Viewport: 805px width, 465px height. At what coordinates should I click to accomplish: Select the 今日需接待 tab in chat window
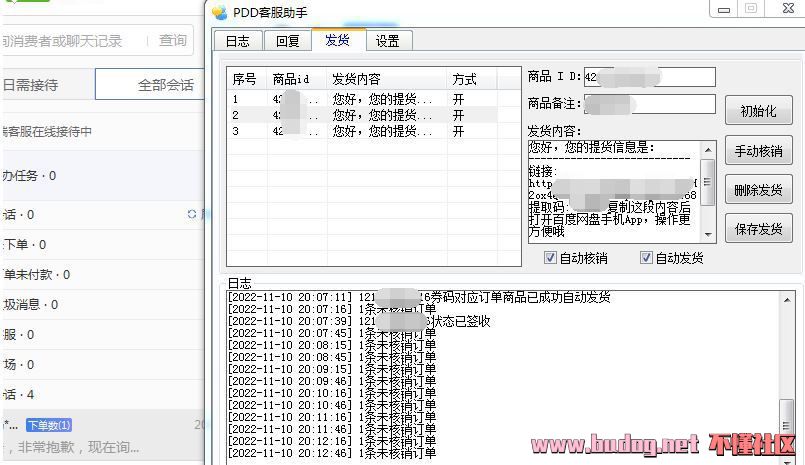(47, 85)
